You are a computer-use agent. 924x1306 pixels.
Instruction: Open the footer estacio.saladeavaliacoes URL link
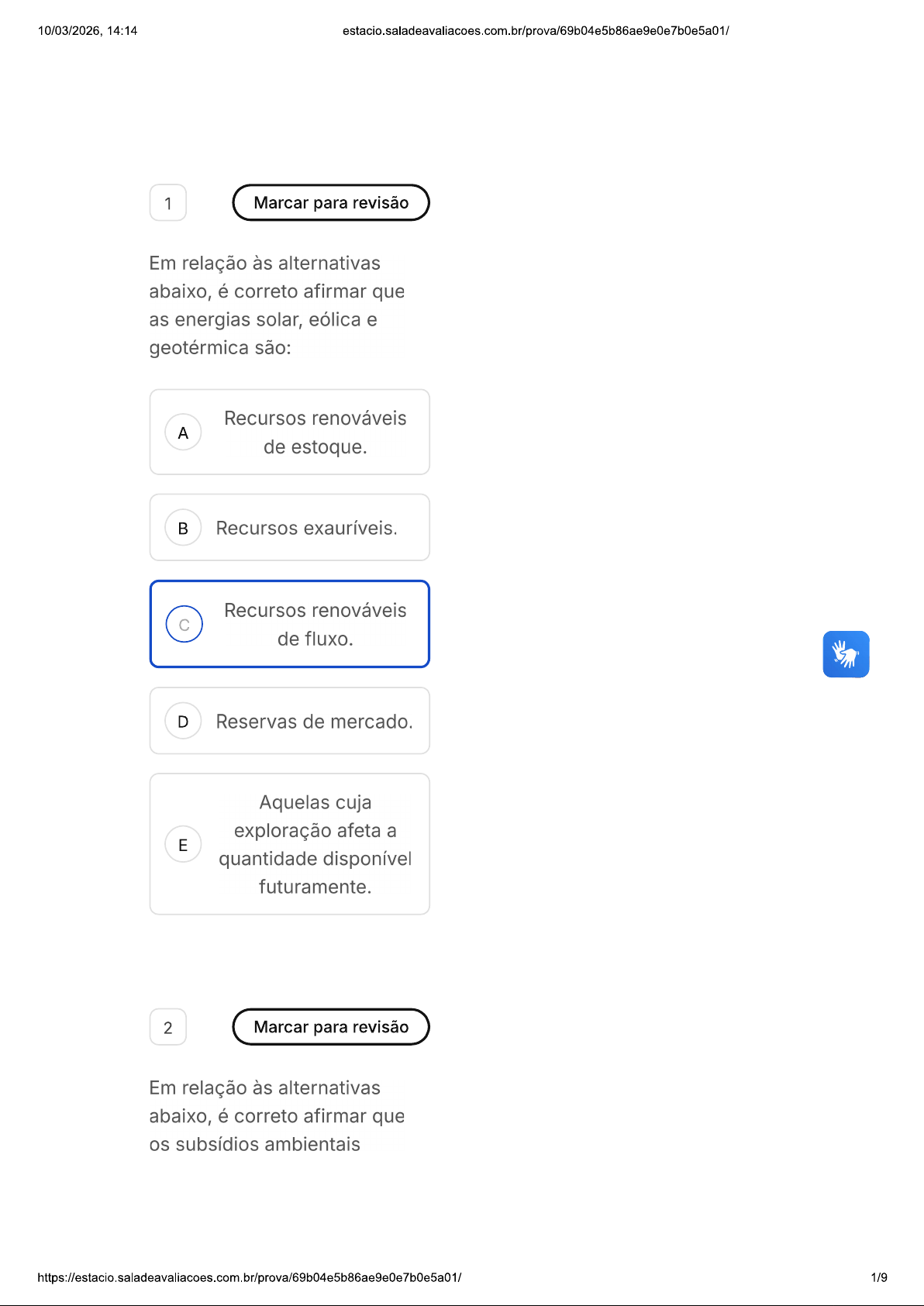(250, 1277)
